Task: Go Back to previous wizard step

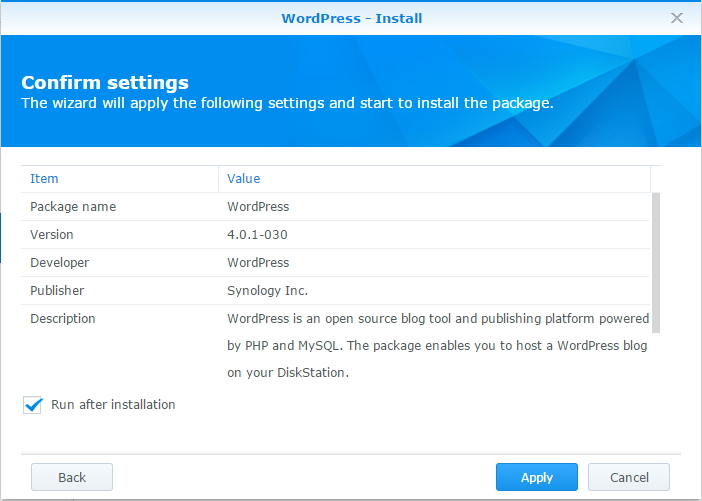Action: [x=72, y=477]
